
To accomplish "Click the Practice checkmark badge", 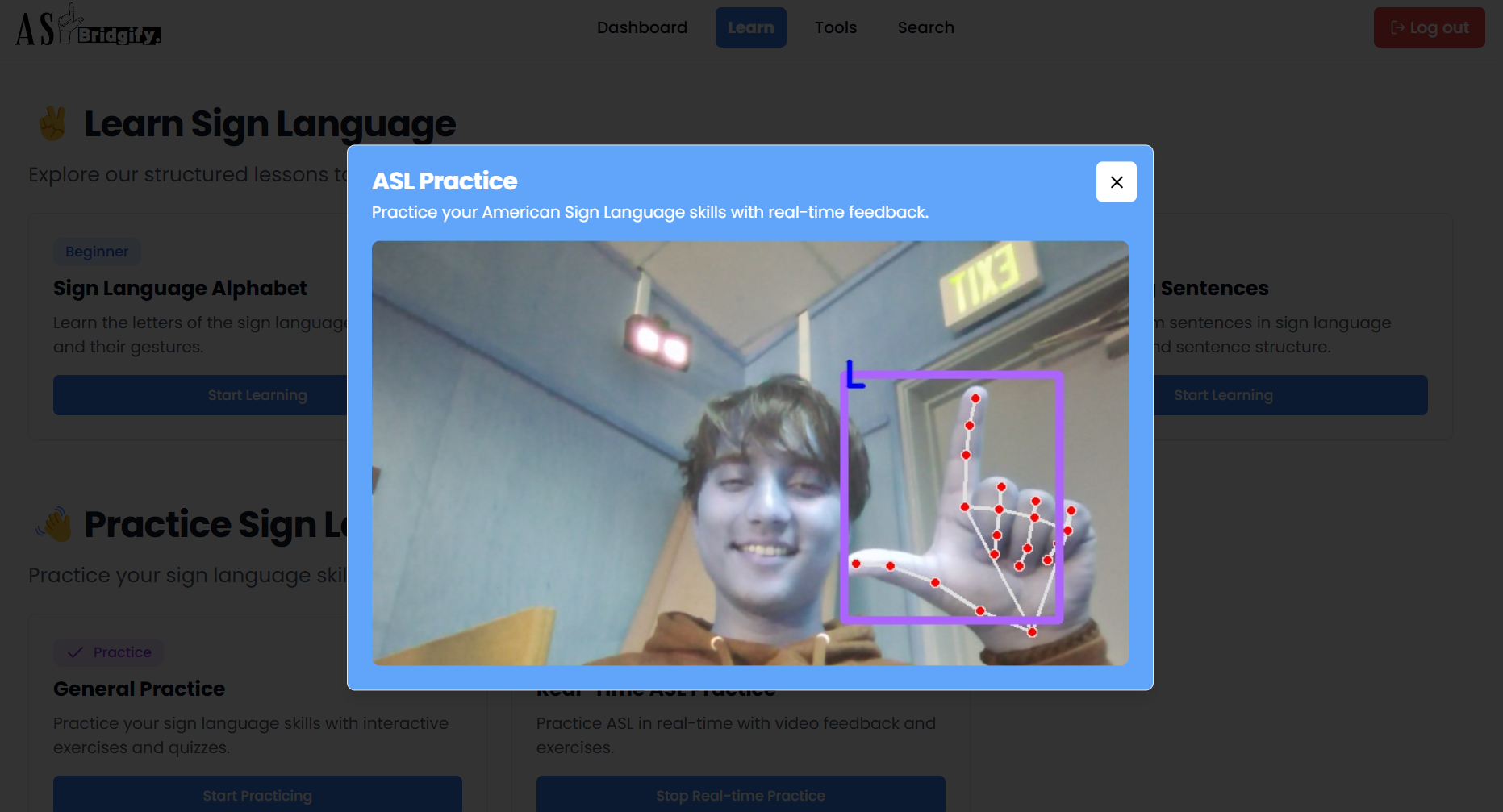I will coord(109,652).
